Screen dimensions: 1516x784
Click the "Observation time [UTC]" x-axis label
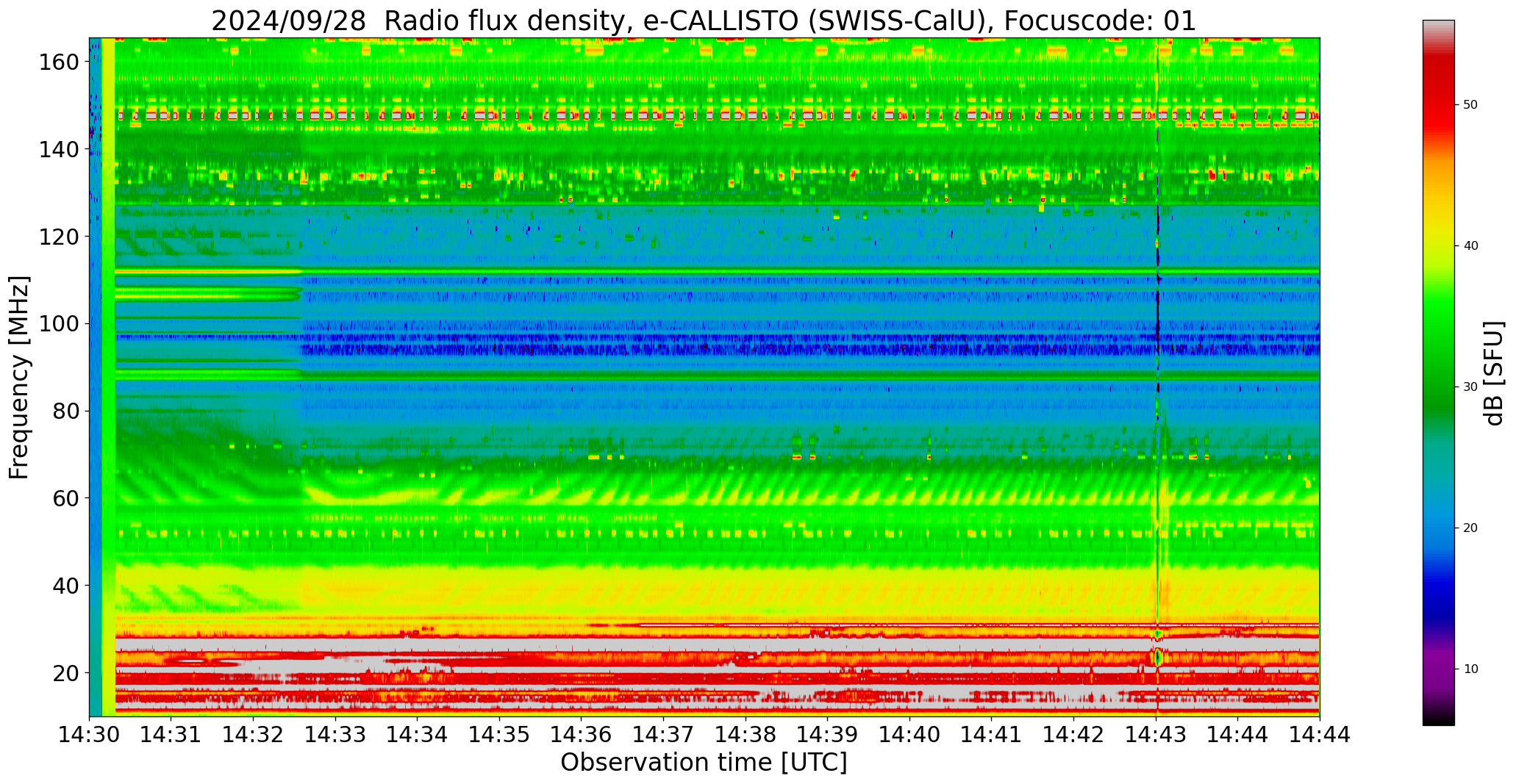pyautogui.click(x=704, y=763)
